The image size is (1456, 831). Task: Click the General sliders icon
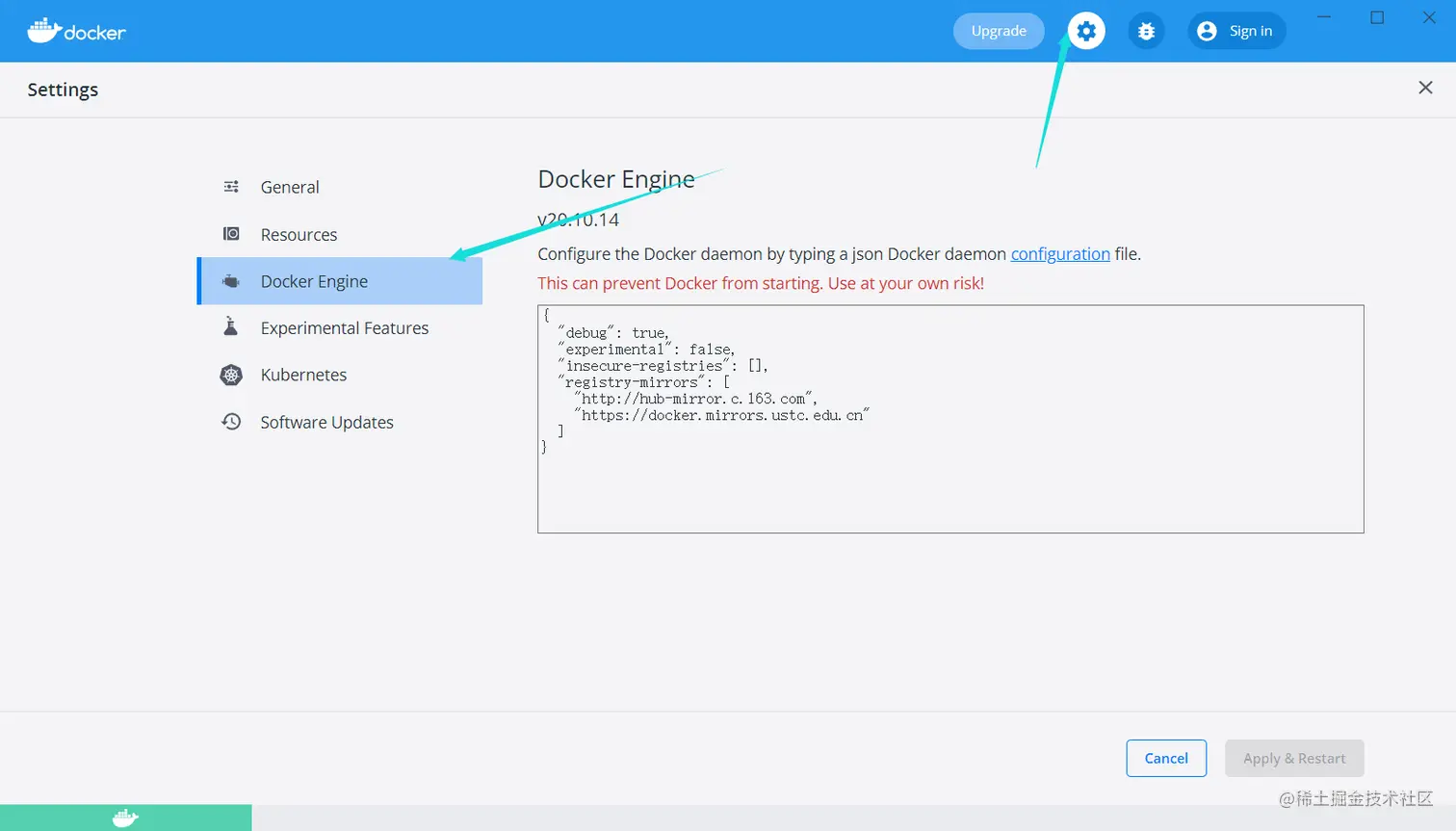[231, 187]
